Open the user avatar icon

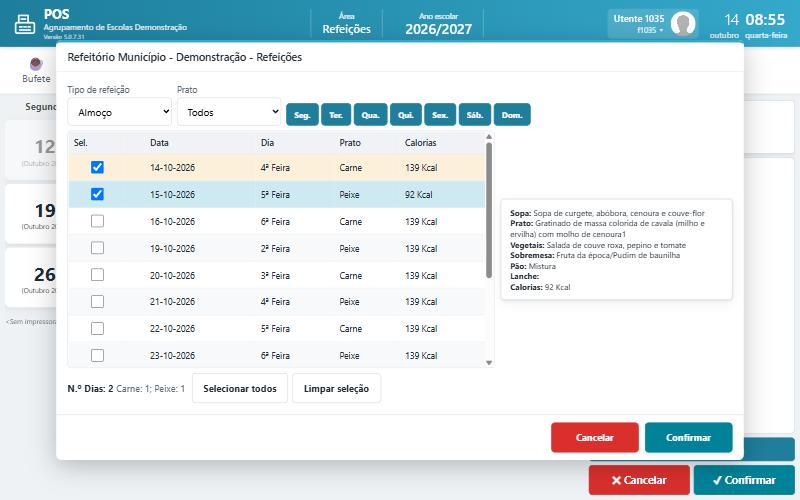tap(683, 23)
